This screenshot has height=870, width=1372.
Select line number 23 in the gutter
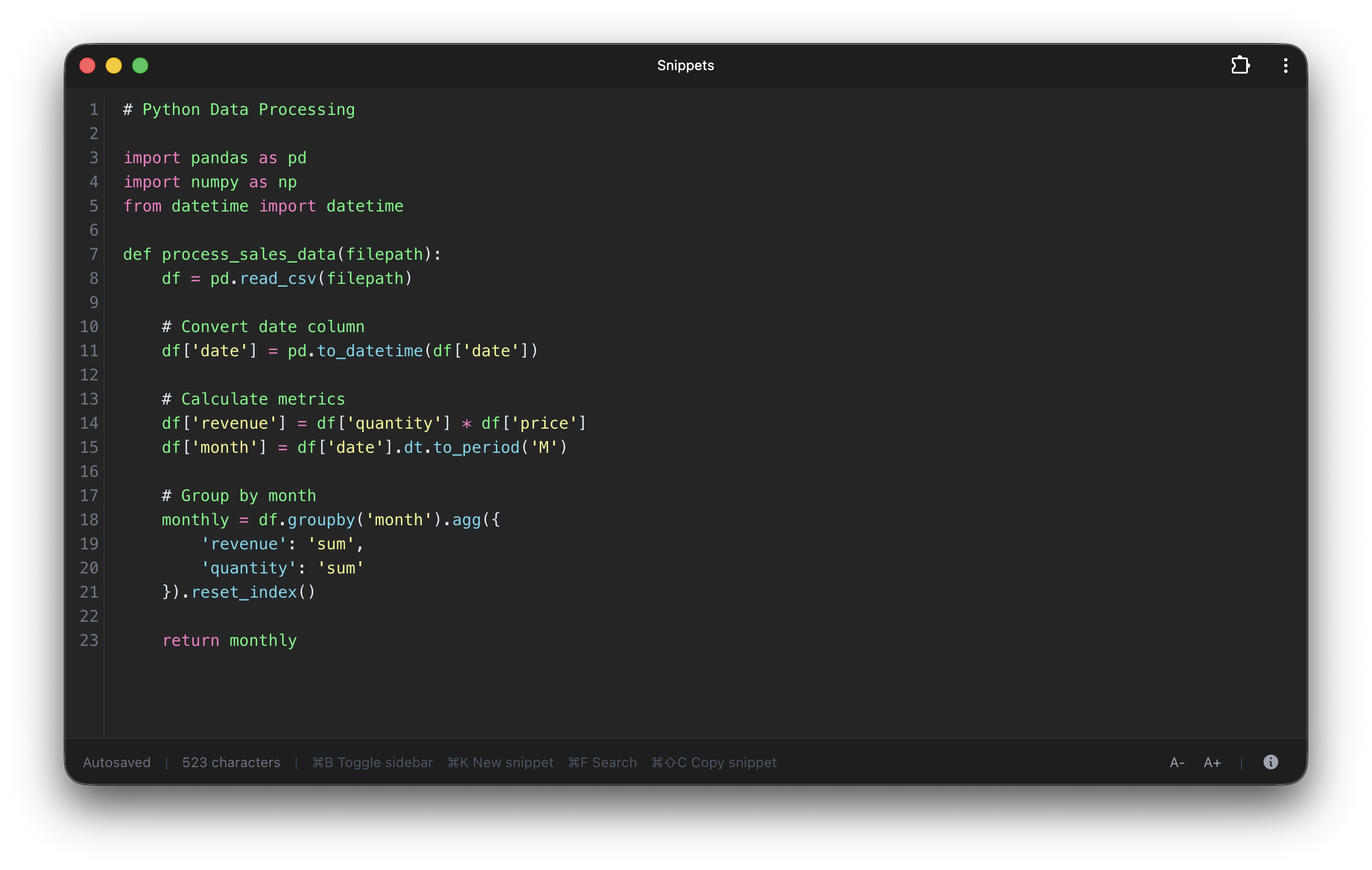pos(89,640)
